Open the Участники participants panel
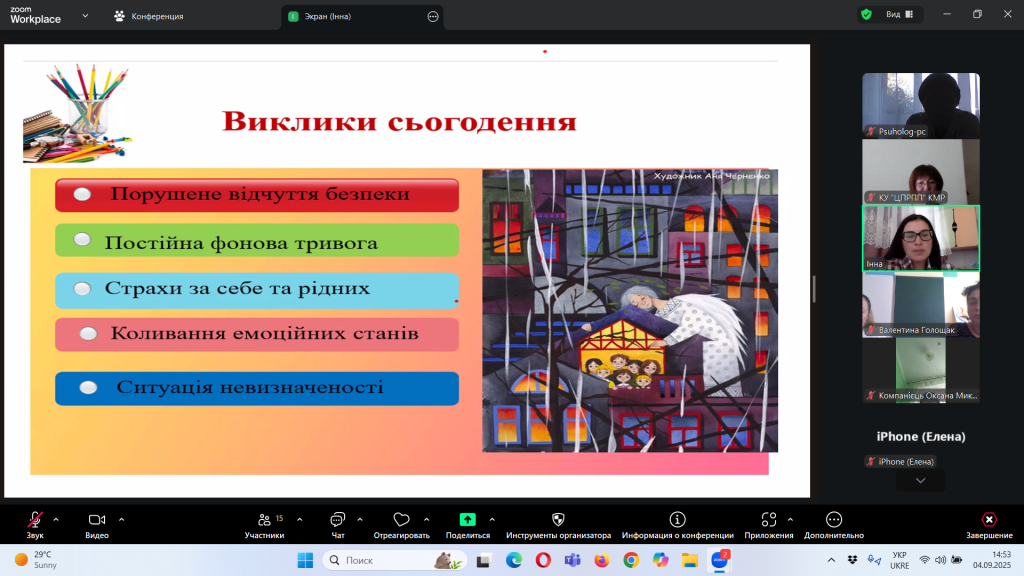 tap(264, 524)
